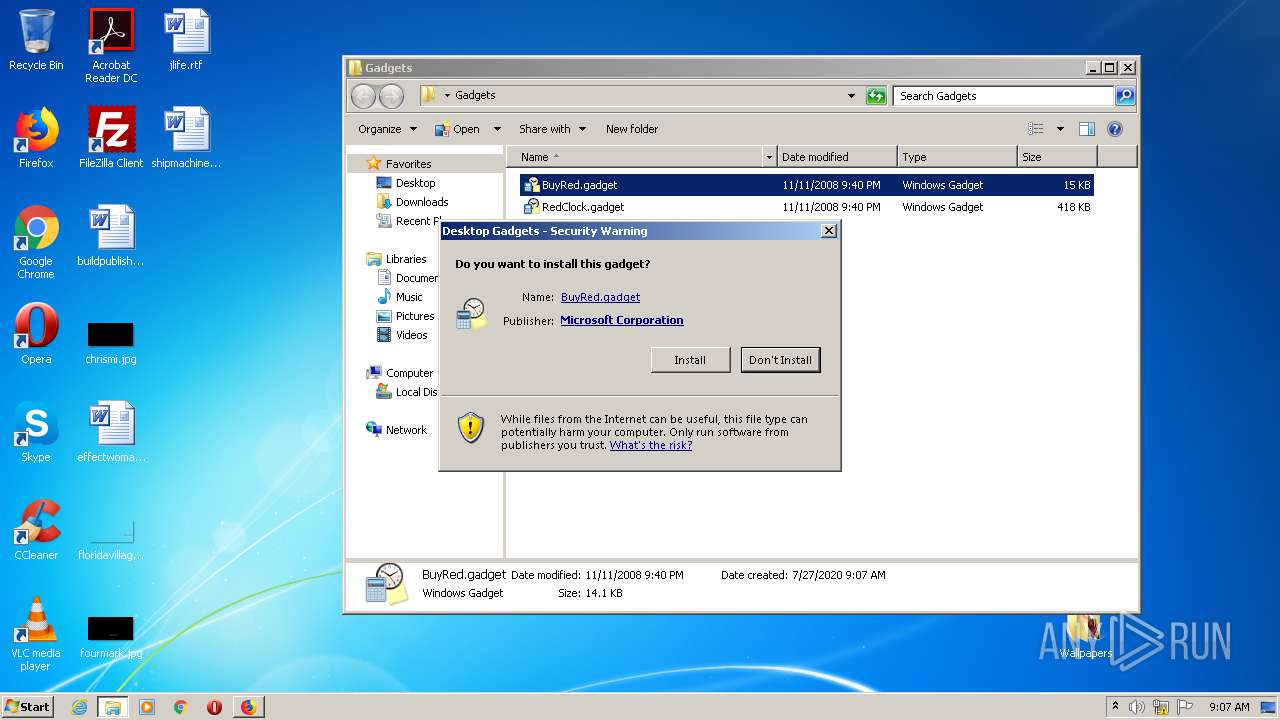Screen dimensions: 1280x720
Task: Open Explorer Help question mark icon
Action: pyautogui.click(x=1115, y=129)
